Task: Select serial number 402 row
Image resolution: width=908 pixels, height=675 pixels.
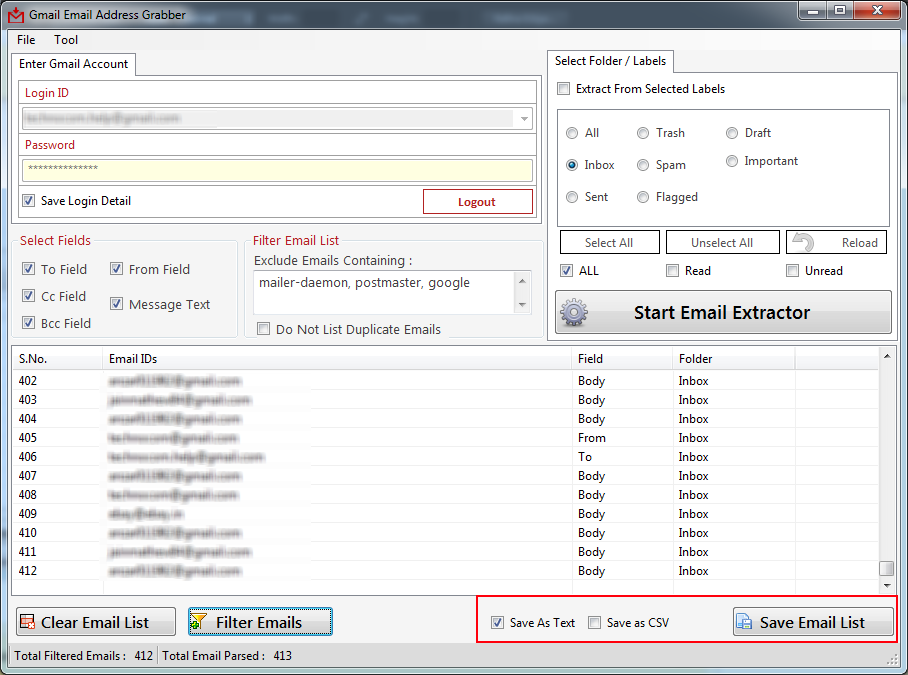Action: click(445, 381)
